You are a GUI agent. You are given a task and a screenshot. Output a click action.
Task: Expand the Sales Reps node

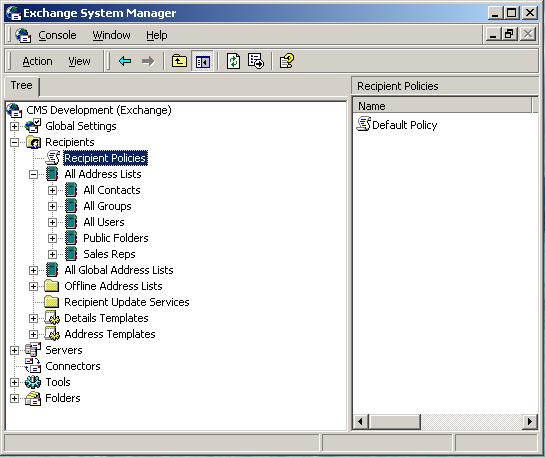[x=52, y=254]
